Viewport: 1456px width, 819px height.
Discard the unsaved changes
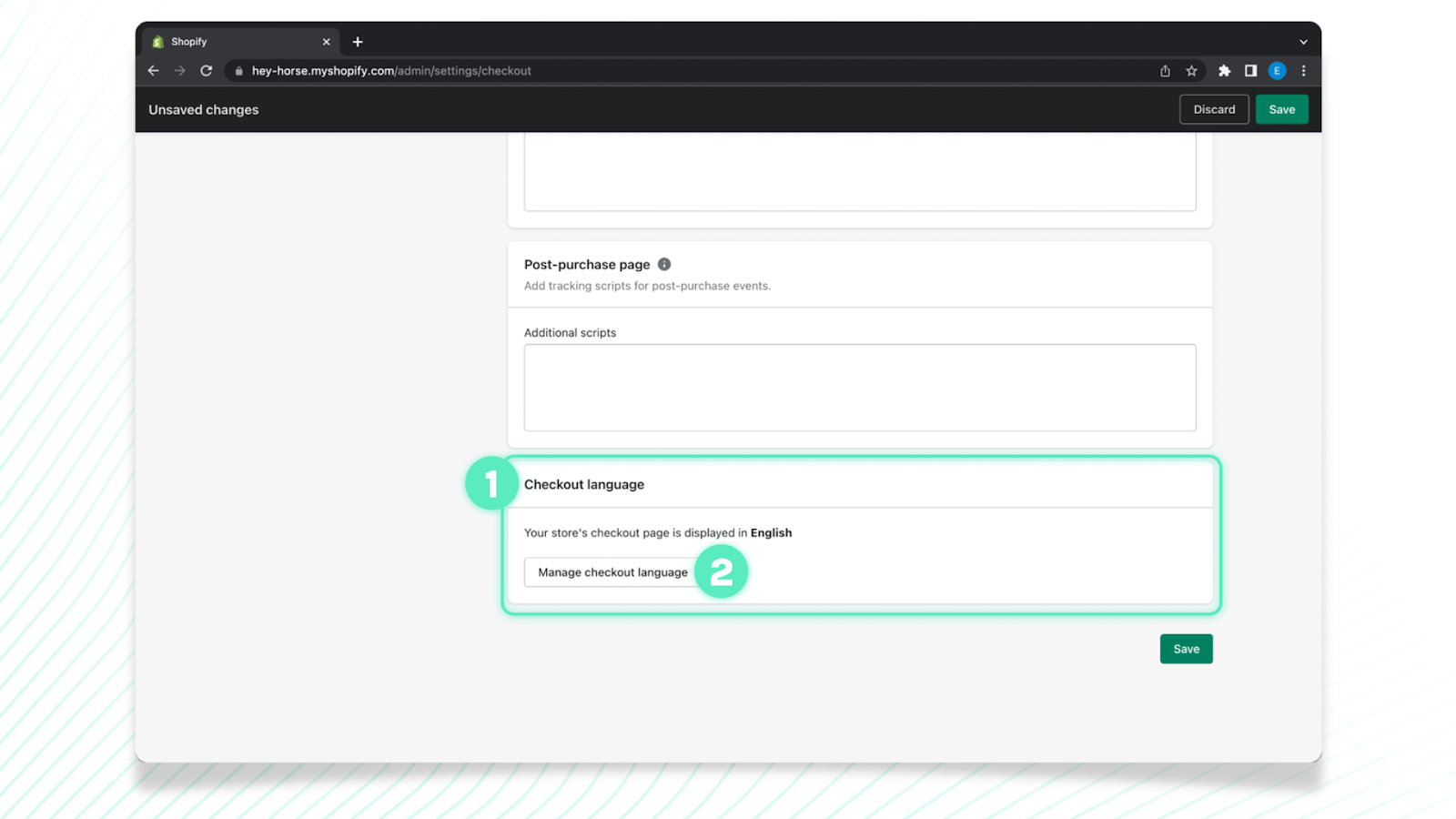(1214, 109)
